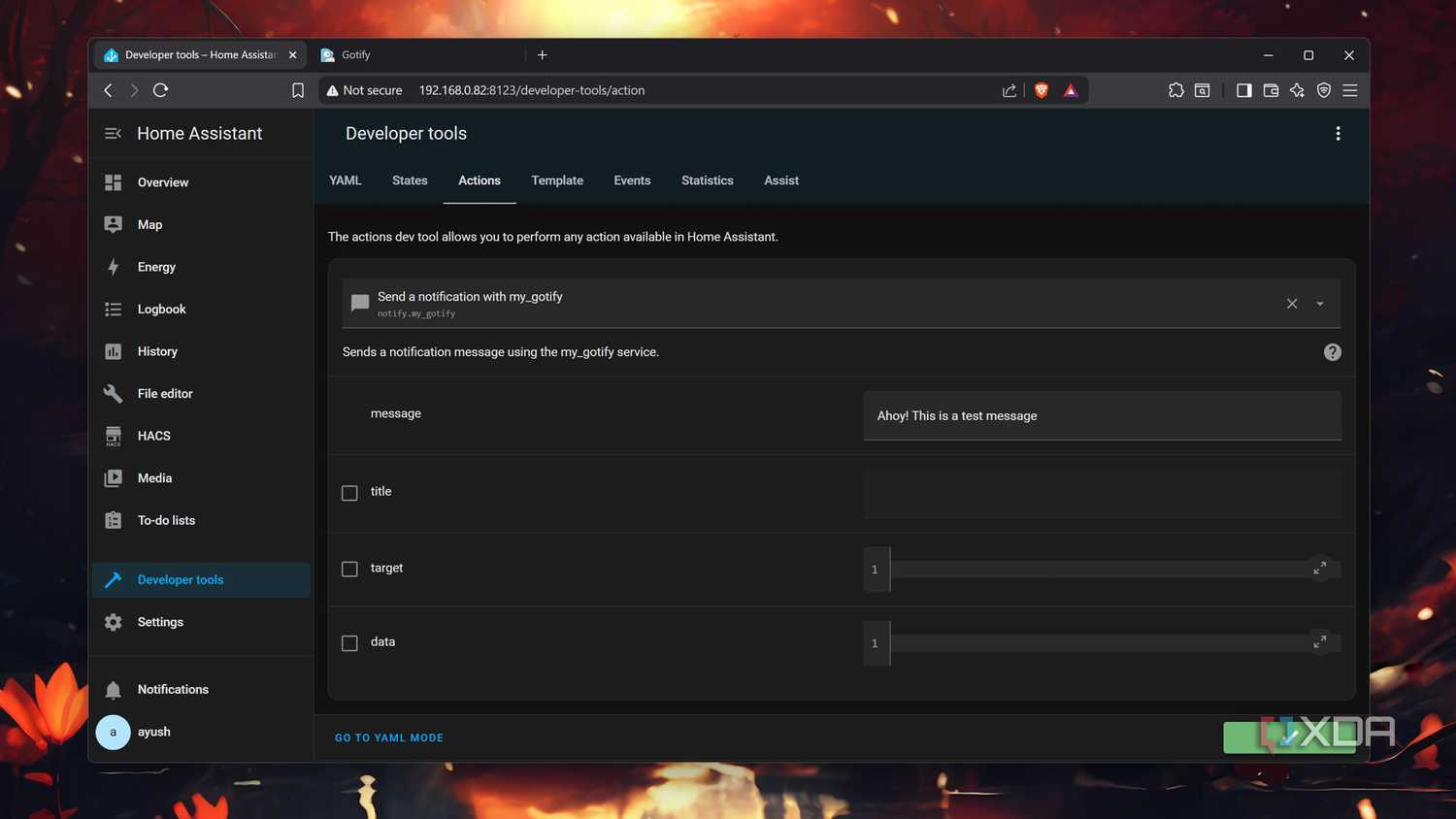The width and height of the screenshot is (1456, 819).
Task: Open the Logbook page
Action: pos(201,309)
